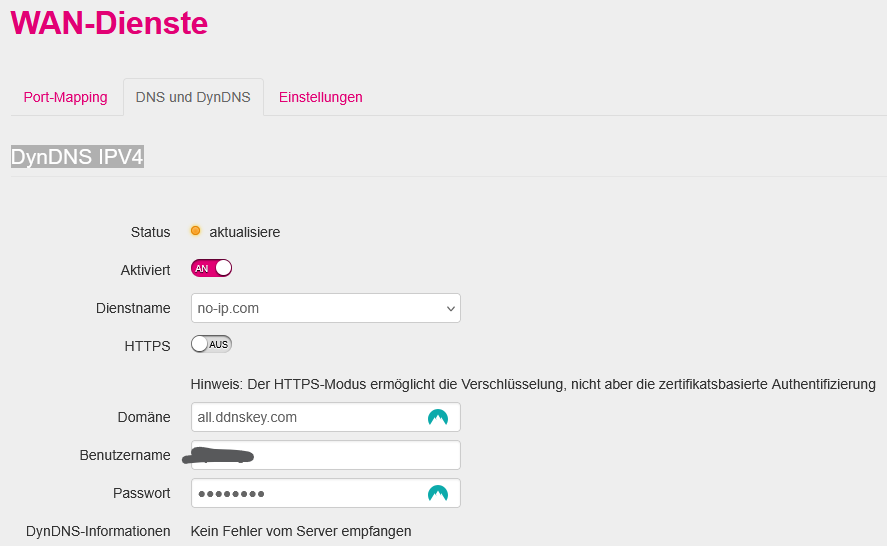The width and height of the screenshot is (887, 546).
Task: Click the Dienstname field label
Action: [133, 308]
